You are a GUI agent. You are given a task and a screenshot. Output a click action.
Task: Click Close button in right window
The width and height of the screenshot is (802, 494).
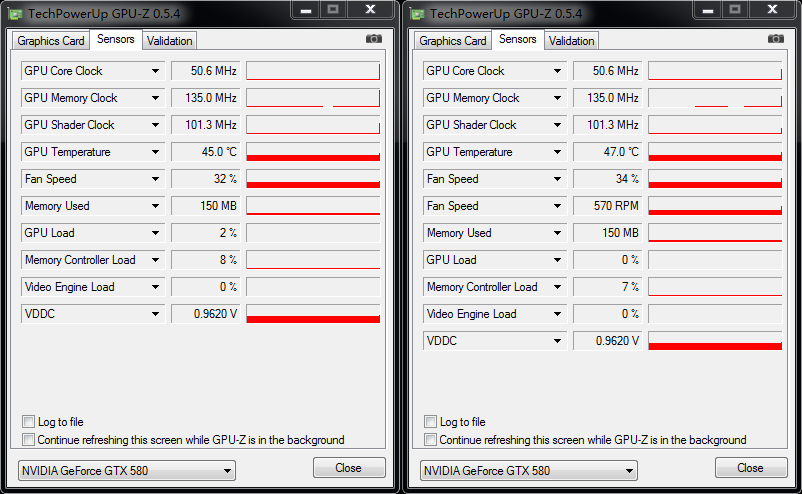pyautogui.click(x=751, y=468)
